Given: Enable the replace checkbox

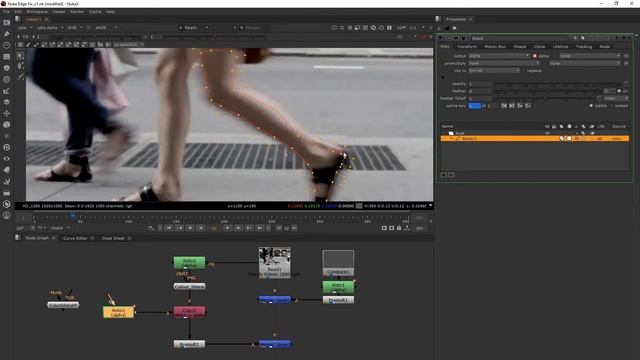Looking at the screenshot, I should [524, 71].
